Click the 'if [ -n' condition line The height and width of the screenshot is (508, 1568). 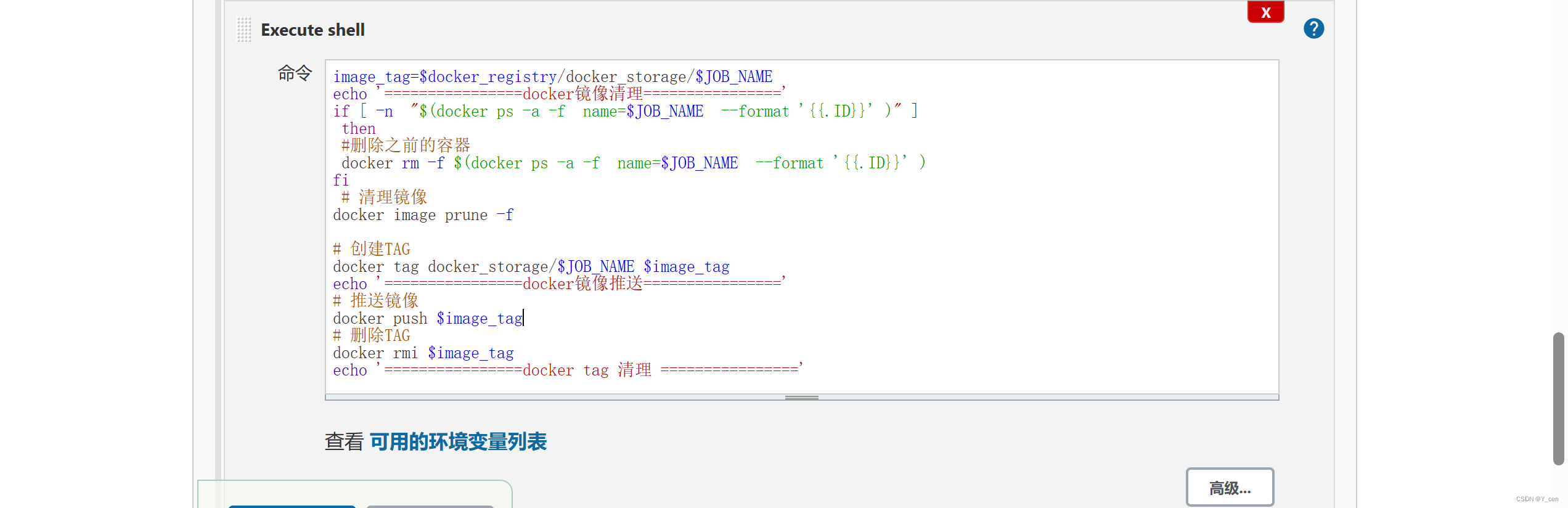626,111
